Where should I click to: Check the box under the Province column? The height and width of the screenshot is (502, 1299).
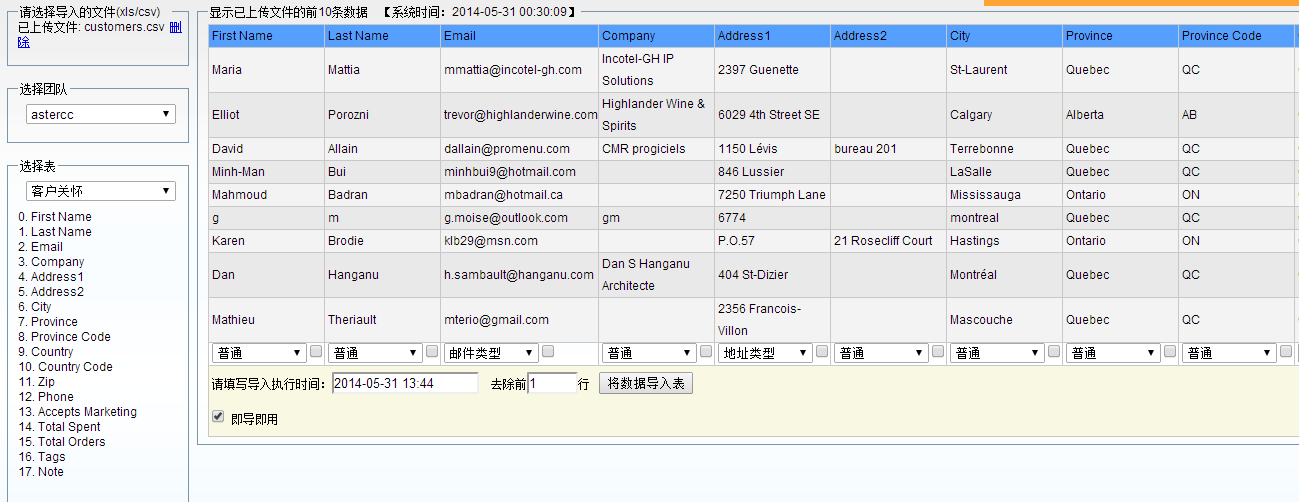tap(1170, 352)
